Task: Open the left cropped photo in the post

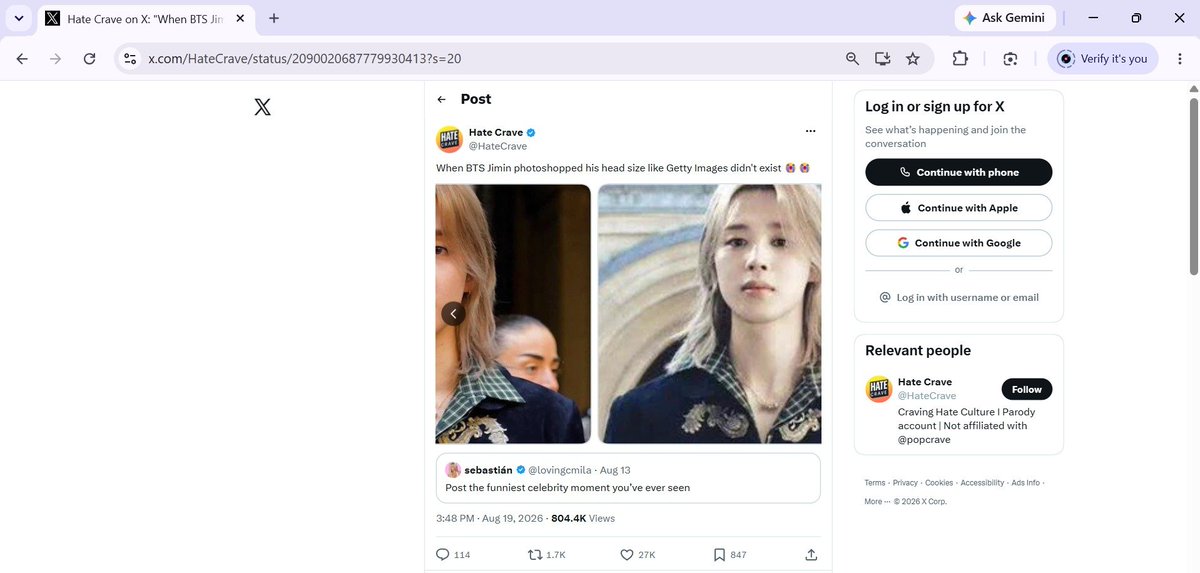Action: coord(513,314)
